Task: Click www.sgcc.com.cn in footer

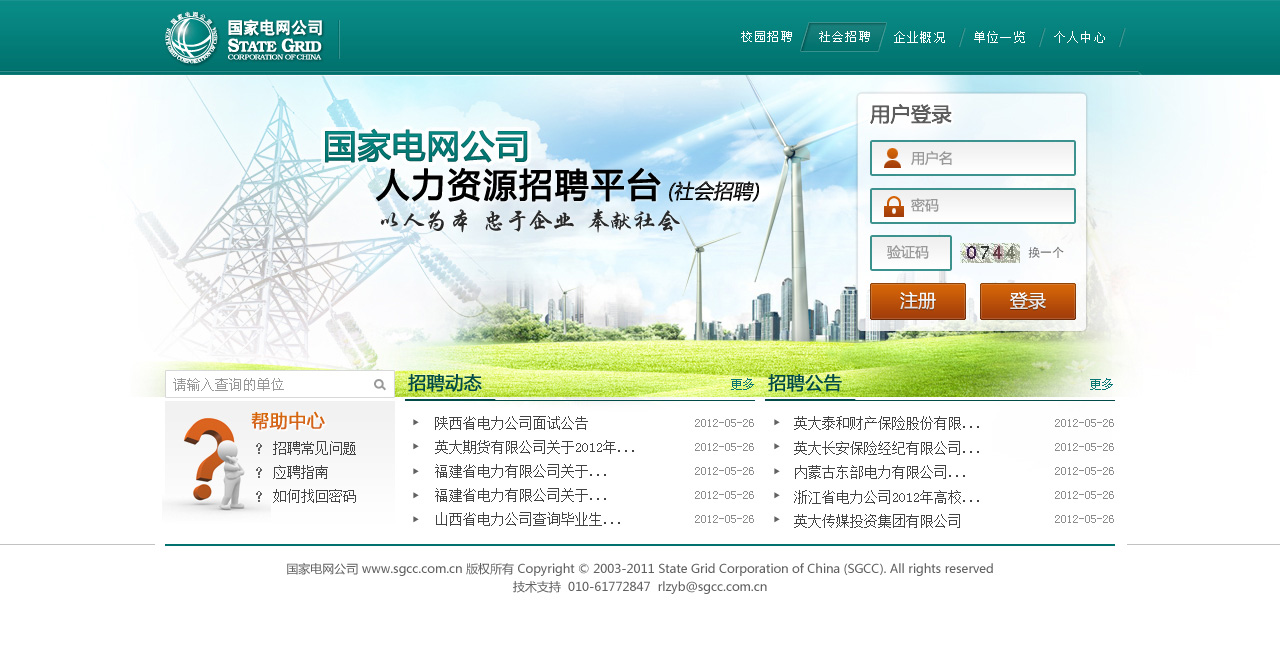Action: coord(412,569)
